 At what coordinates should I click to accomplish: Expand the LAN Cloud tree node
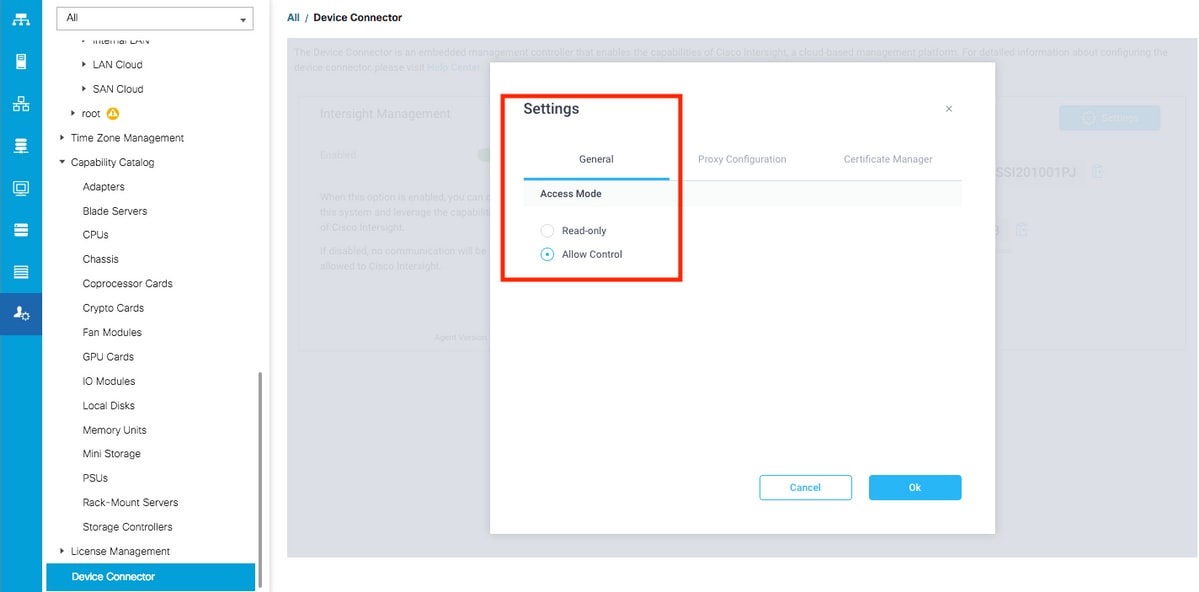(x=84, y=64)
